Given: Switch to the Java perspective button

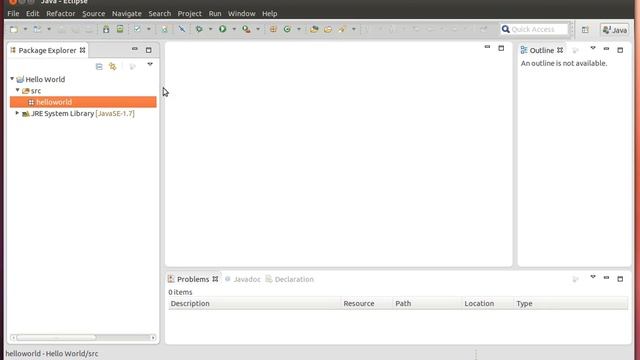Looking at the screenshot, I should (x=615, y=30).
